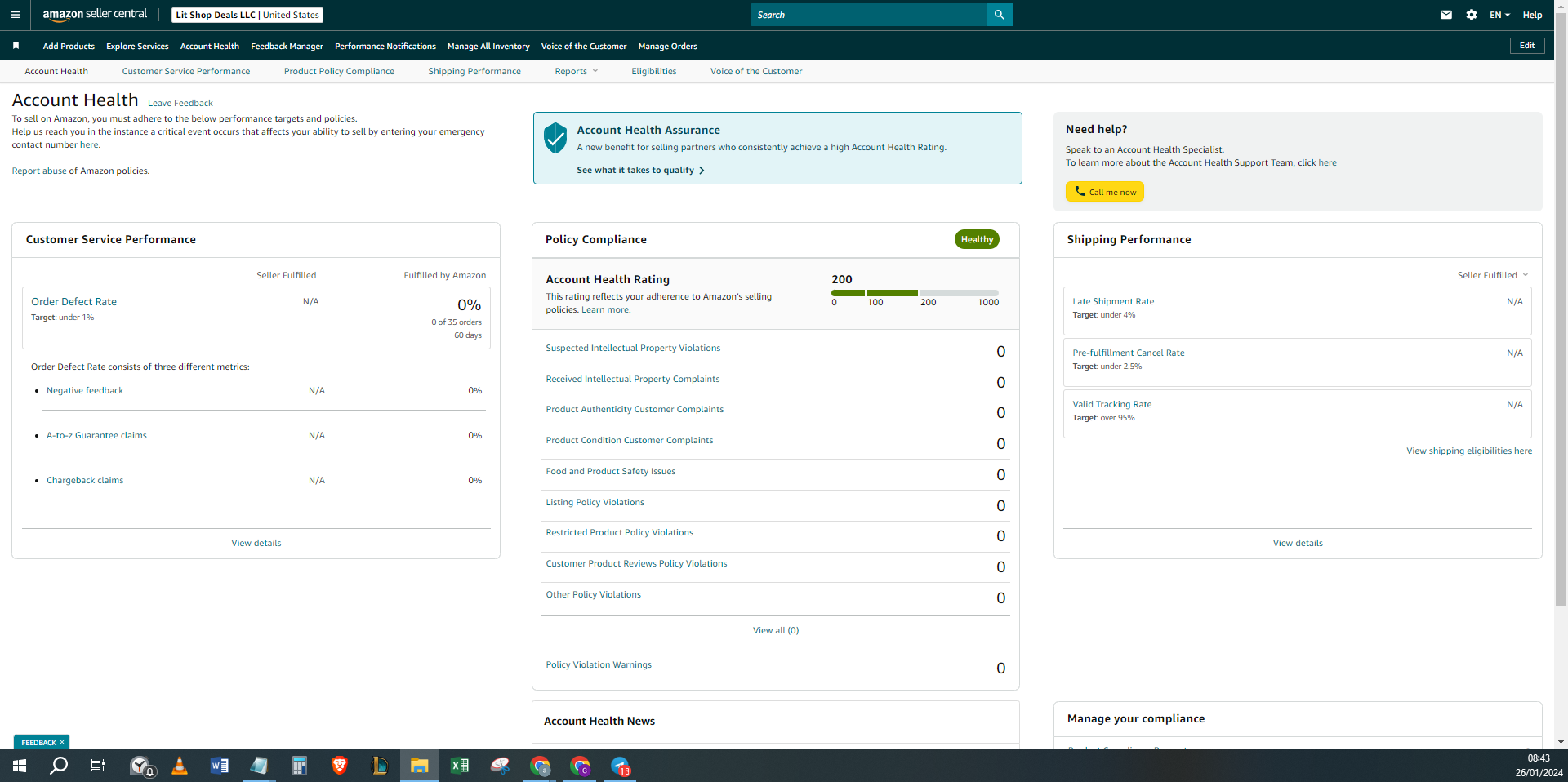The height and width of the screenshot is (782, 1568).
Task: Open the EN language dropdown
Action: [x=1499, y=15]
